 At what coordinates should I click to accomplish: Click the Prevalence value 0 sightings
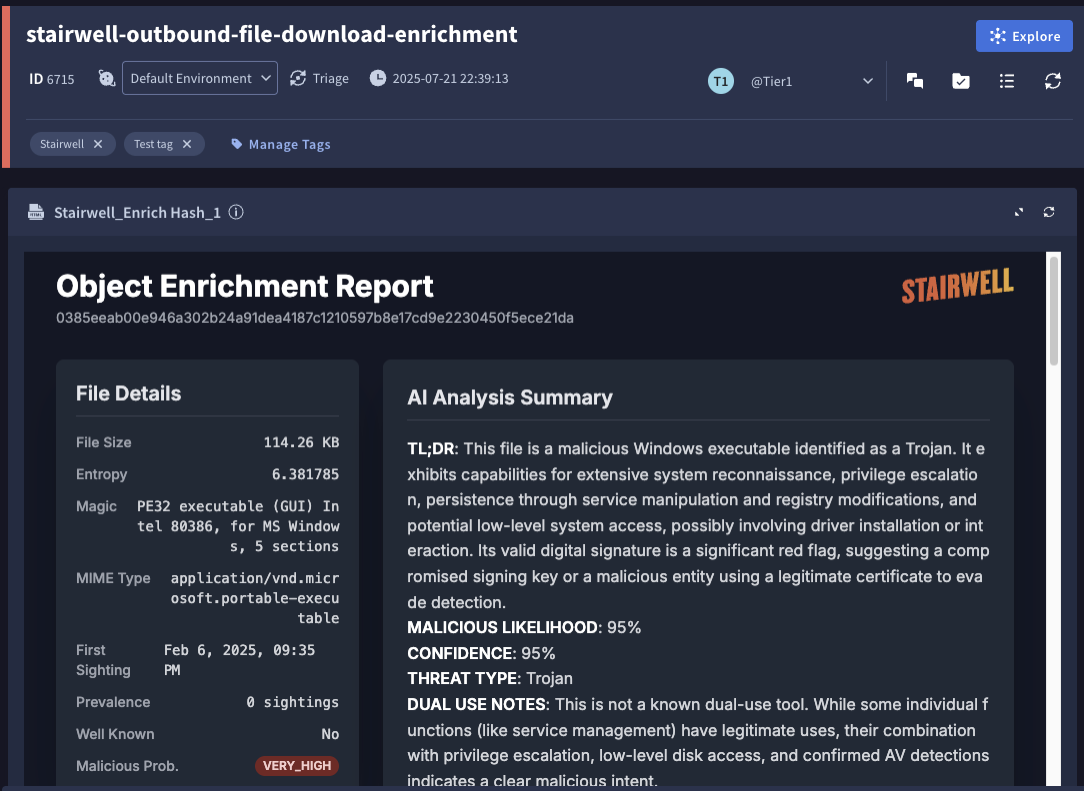point(292,702)
